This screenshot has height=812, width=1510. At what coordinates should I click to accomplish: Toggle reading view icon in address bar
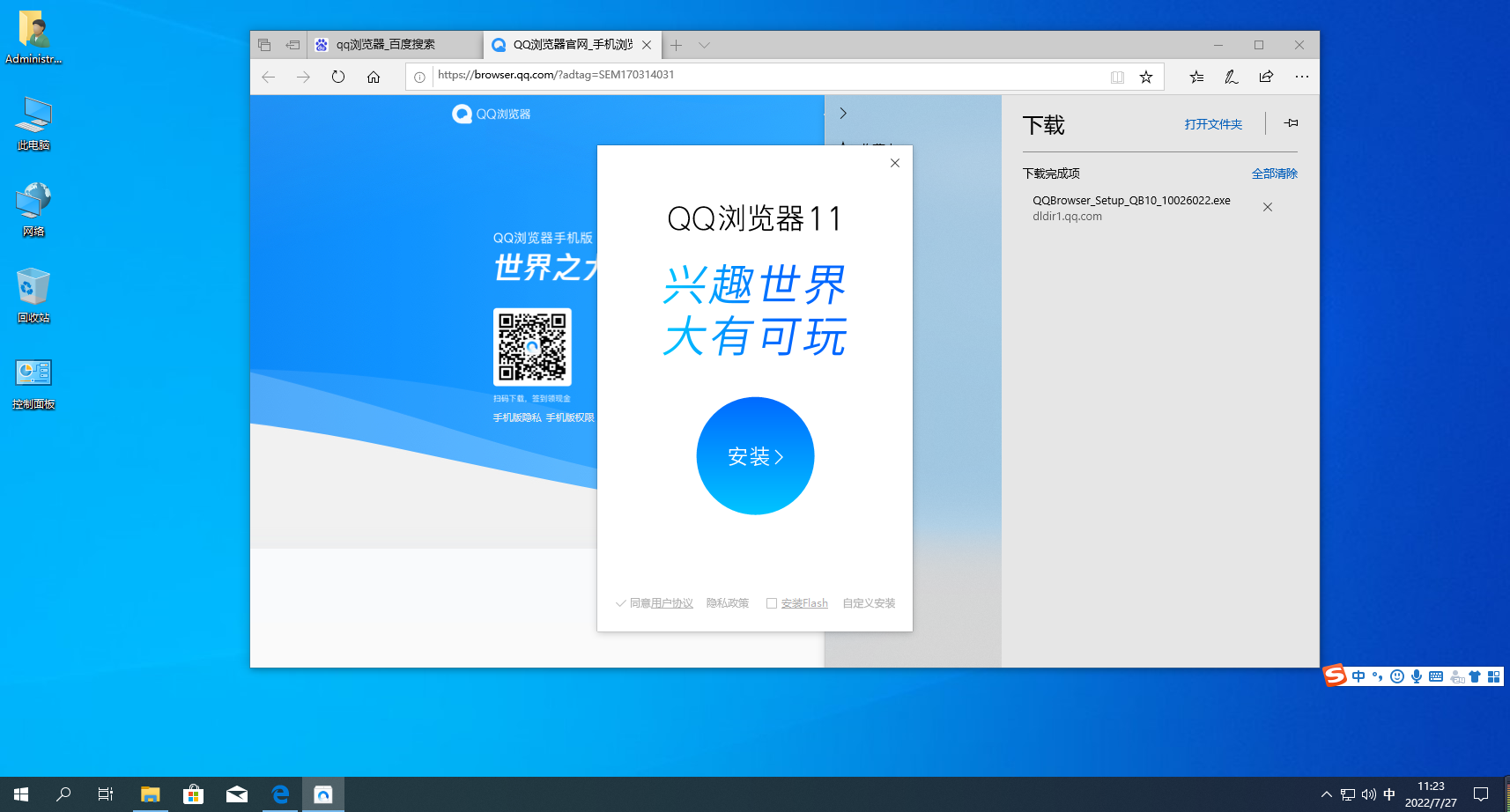(1117, 78)
